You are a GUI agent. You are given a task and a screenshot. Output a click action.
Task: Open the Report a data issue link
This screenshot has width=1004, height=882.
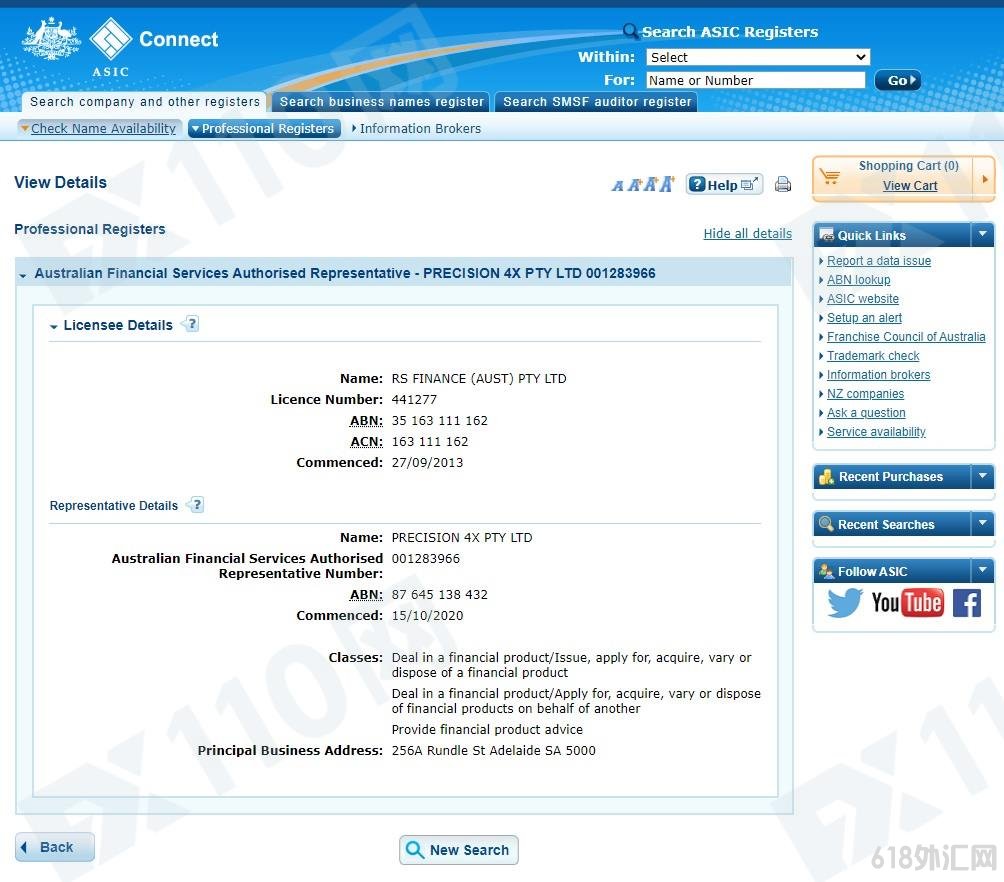(878, 261)
